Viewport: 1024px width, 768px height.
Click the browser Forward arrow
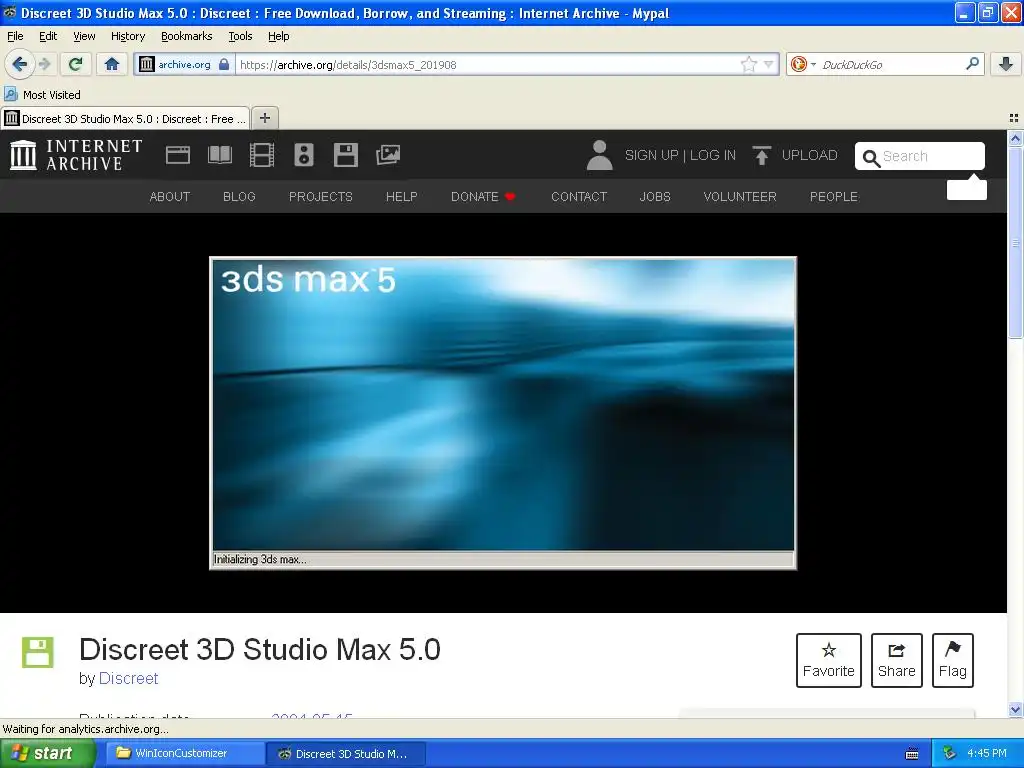point(44,64)
